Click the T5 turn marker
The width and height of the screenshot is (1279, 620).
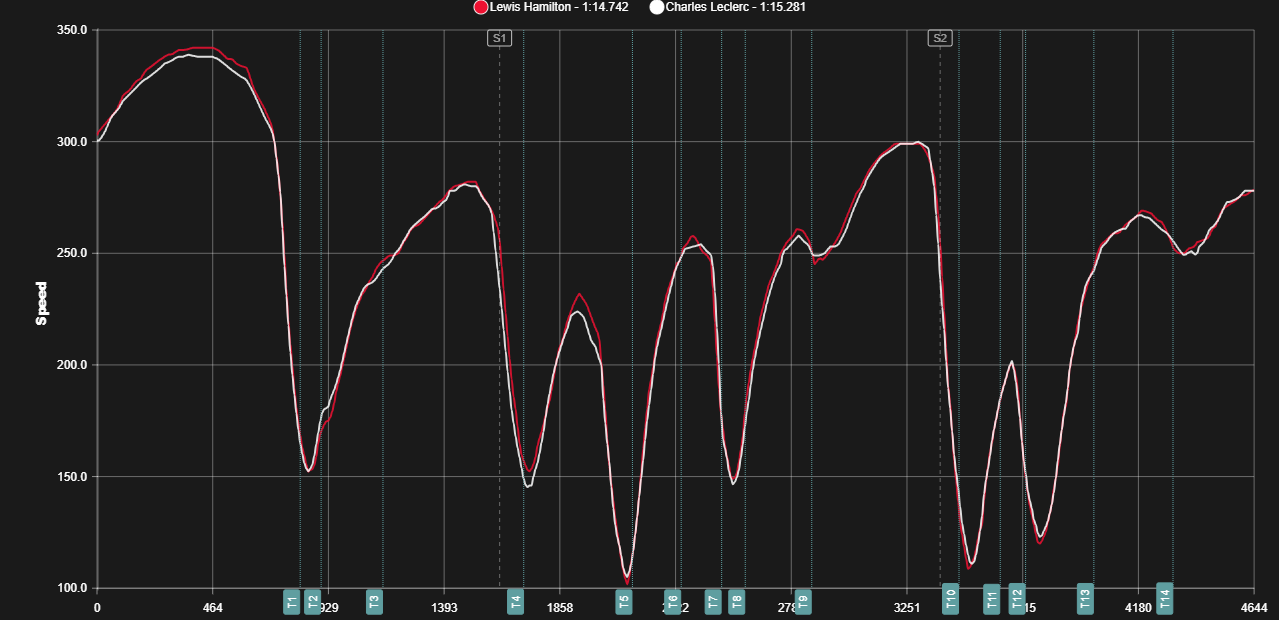pos(624,601)
